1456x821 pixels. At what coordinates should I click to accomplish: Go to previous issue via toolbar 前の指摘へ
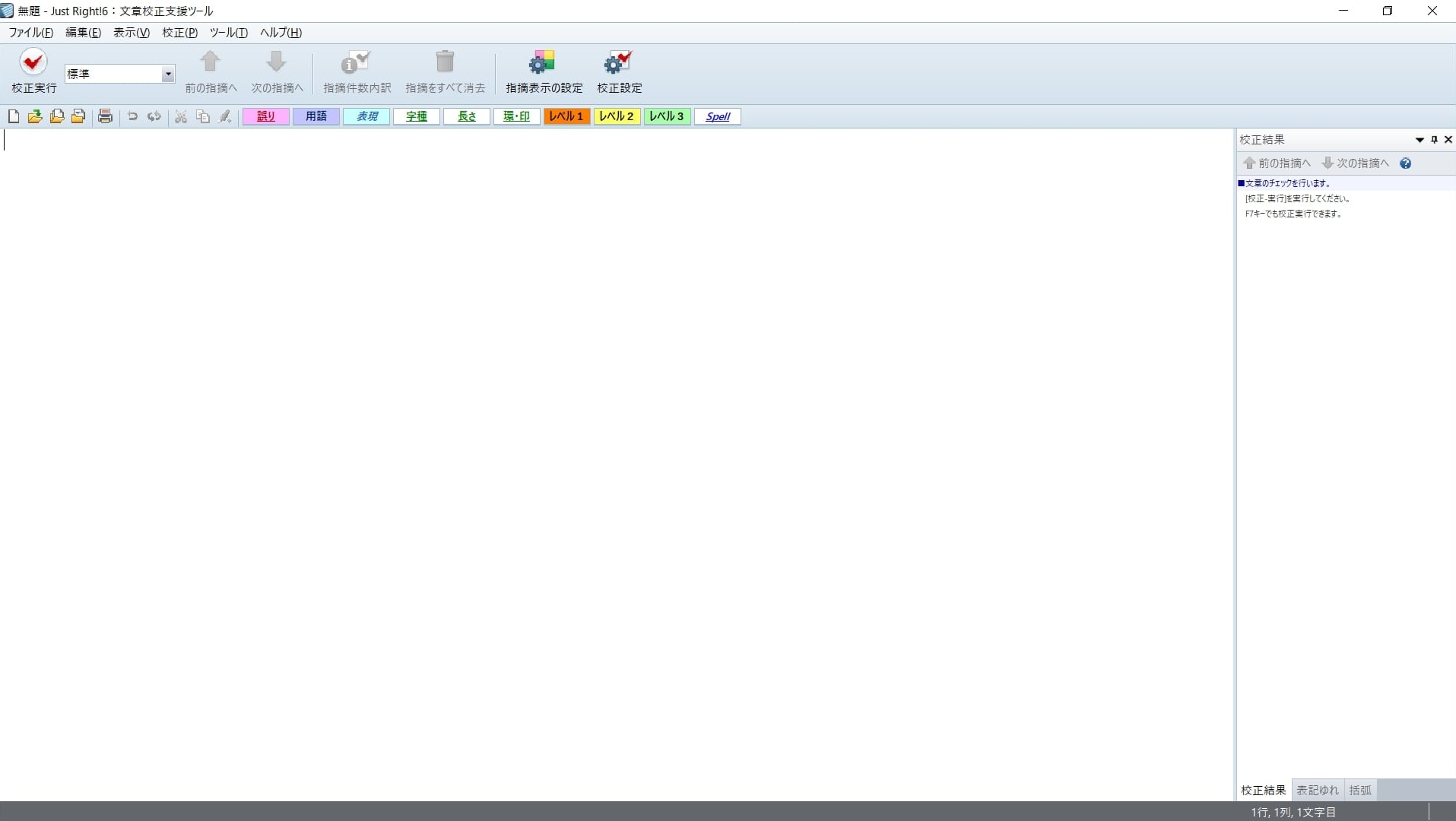pos(211,71)
